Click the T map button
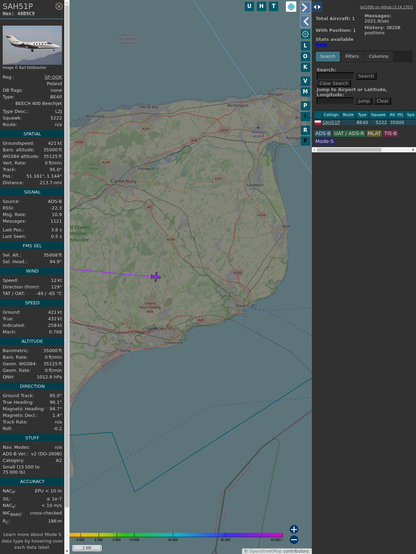The height and width of the screenshot is (554, 416). [273, 6]
